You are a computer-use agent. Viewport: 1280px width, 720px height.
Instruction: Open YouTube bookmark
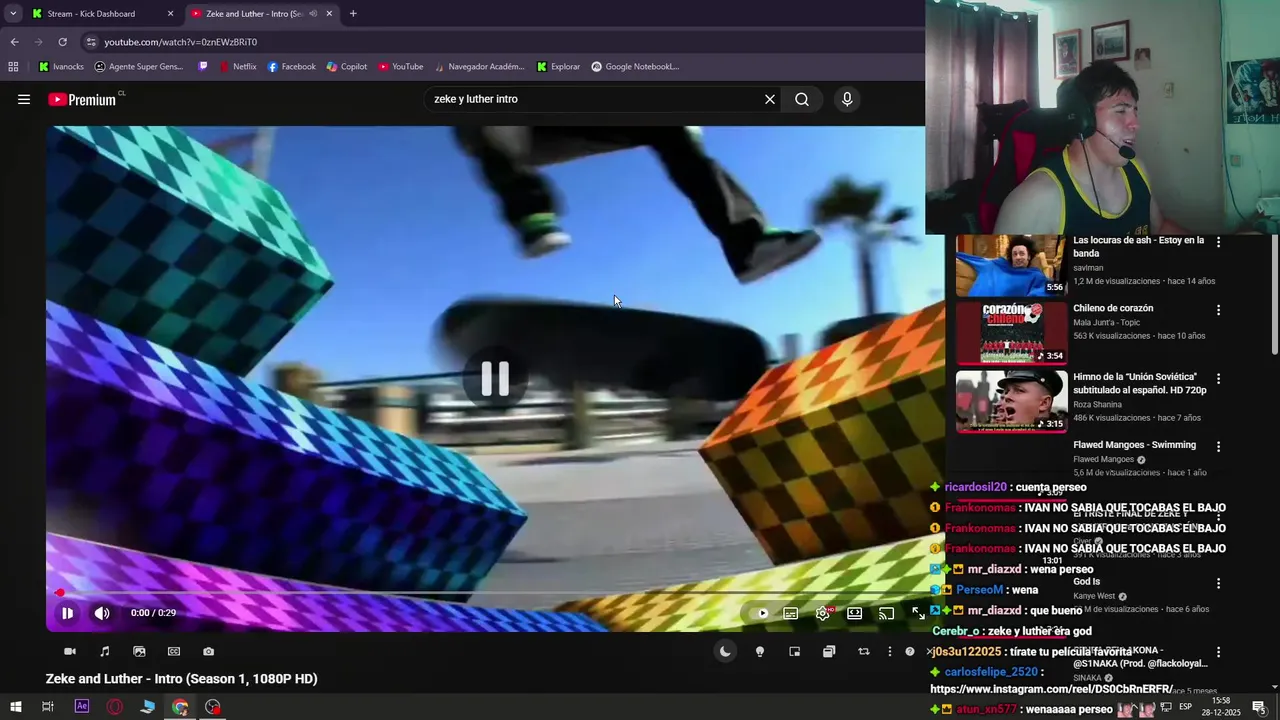point(400,67)
